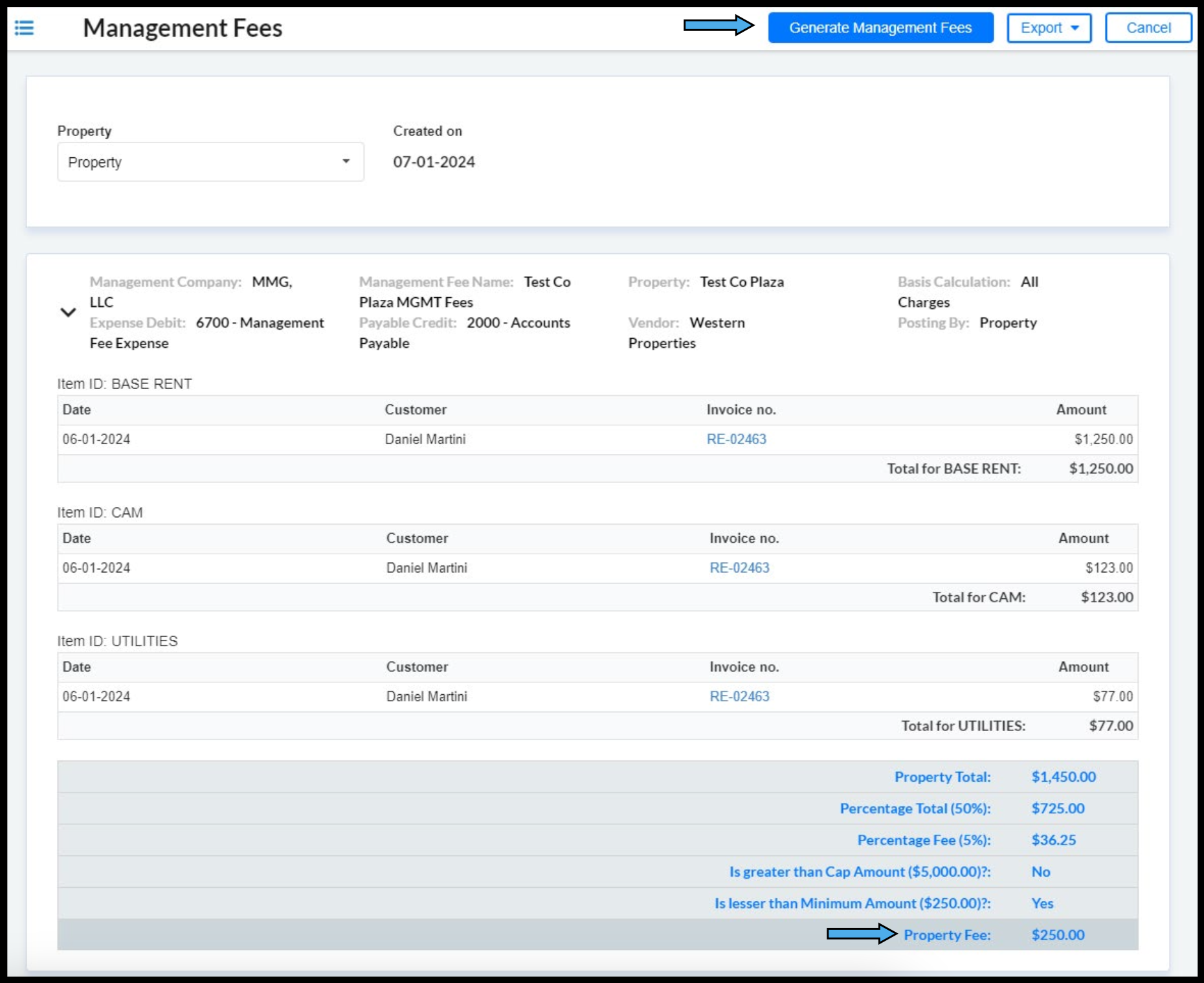The image size is (1204, 983).
Task: Open the hamburger list menu icon
Action: pyautogui.click(x=24, y=28)
